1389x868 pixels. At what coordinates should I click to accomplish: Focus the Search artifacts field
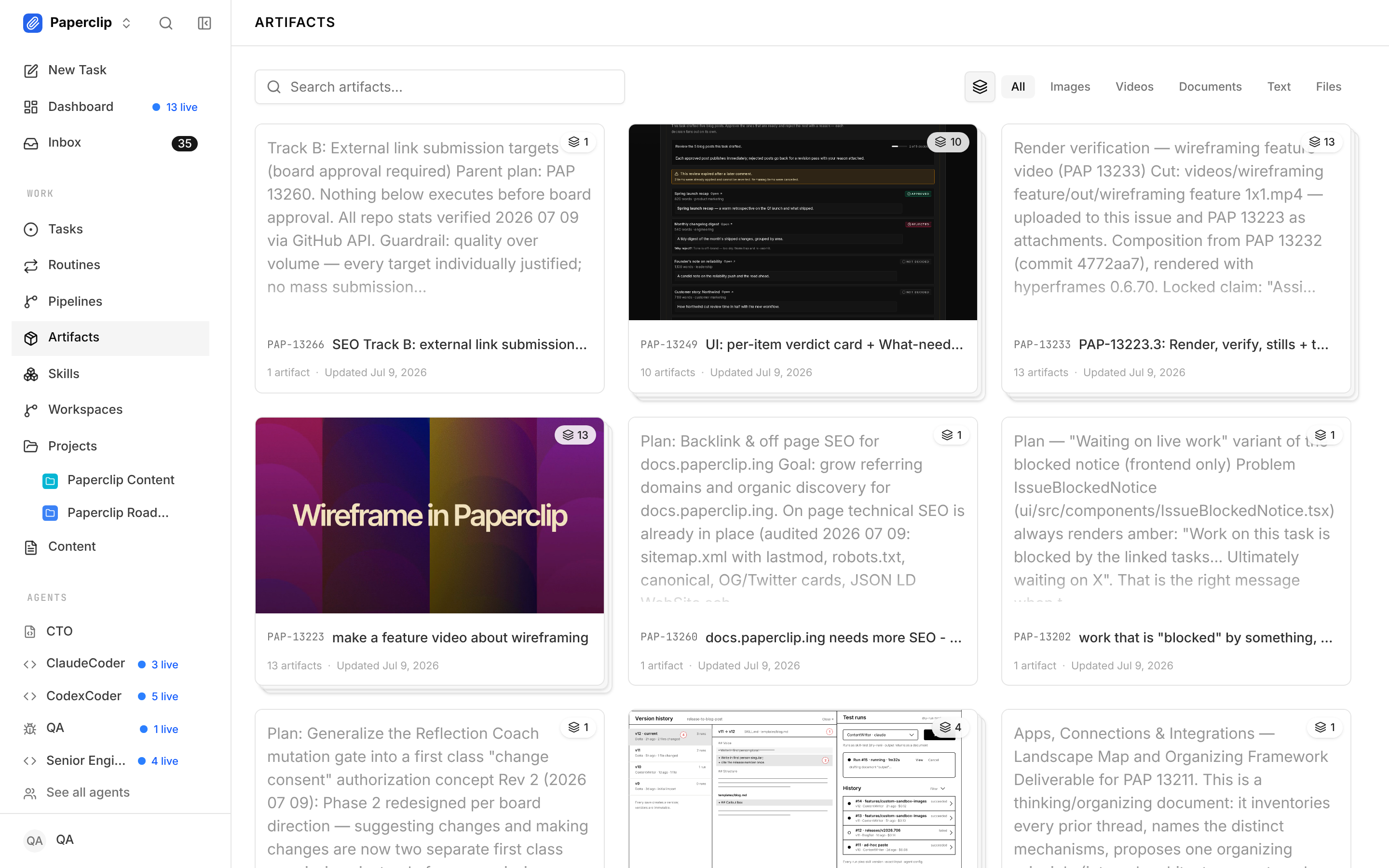pos(440,87)
